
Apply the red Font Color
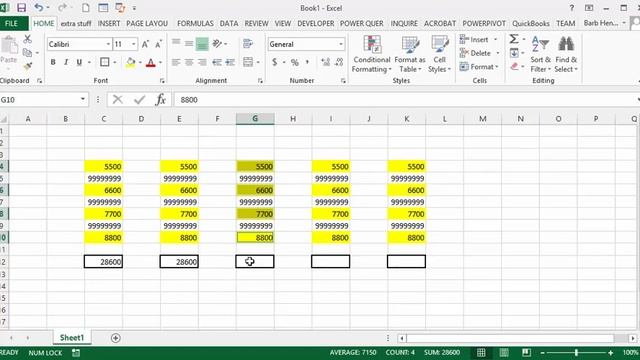151,62
